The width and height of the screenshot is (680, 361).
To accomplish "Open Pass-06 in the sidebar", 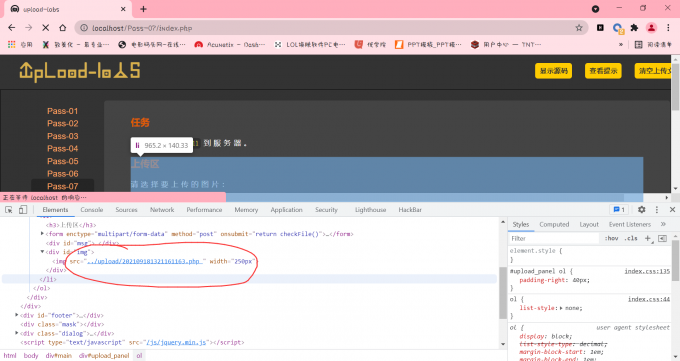I will [63, 174].
